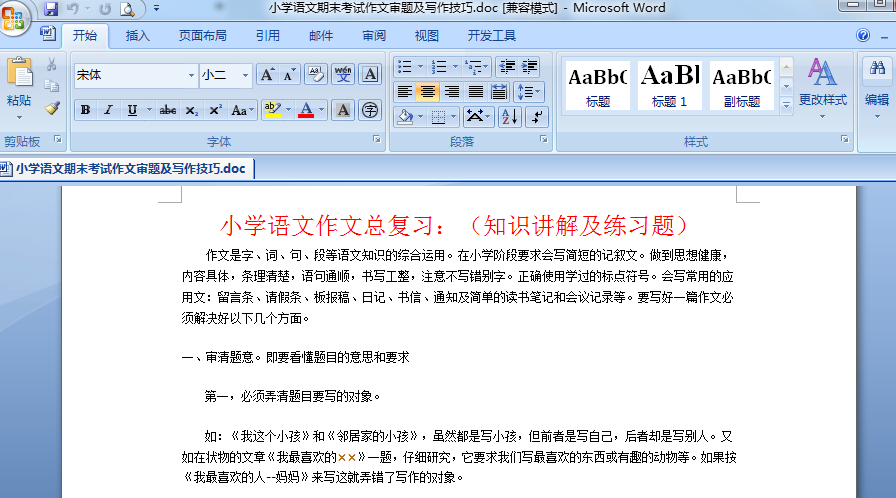This screenshot has height=498, width=896.
Task: Increase paragraph indent
Action: (529, 67)
